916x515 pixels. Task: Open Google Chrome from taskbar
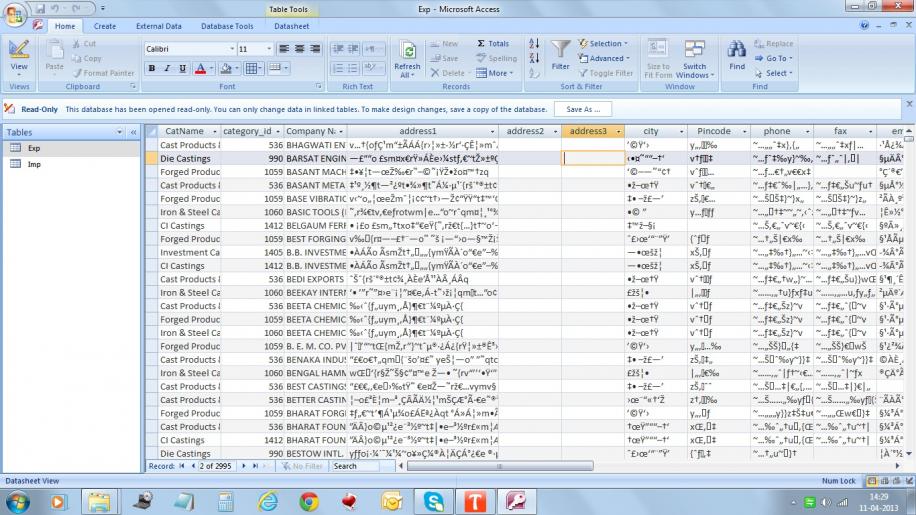(309, 502)
